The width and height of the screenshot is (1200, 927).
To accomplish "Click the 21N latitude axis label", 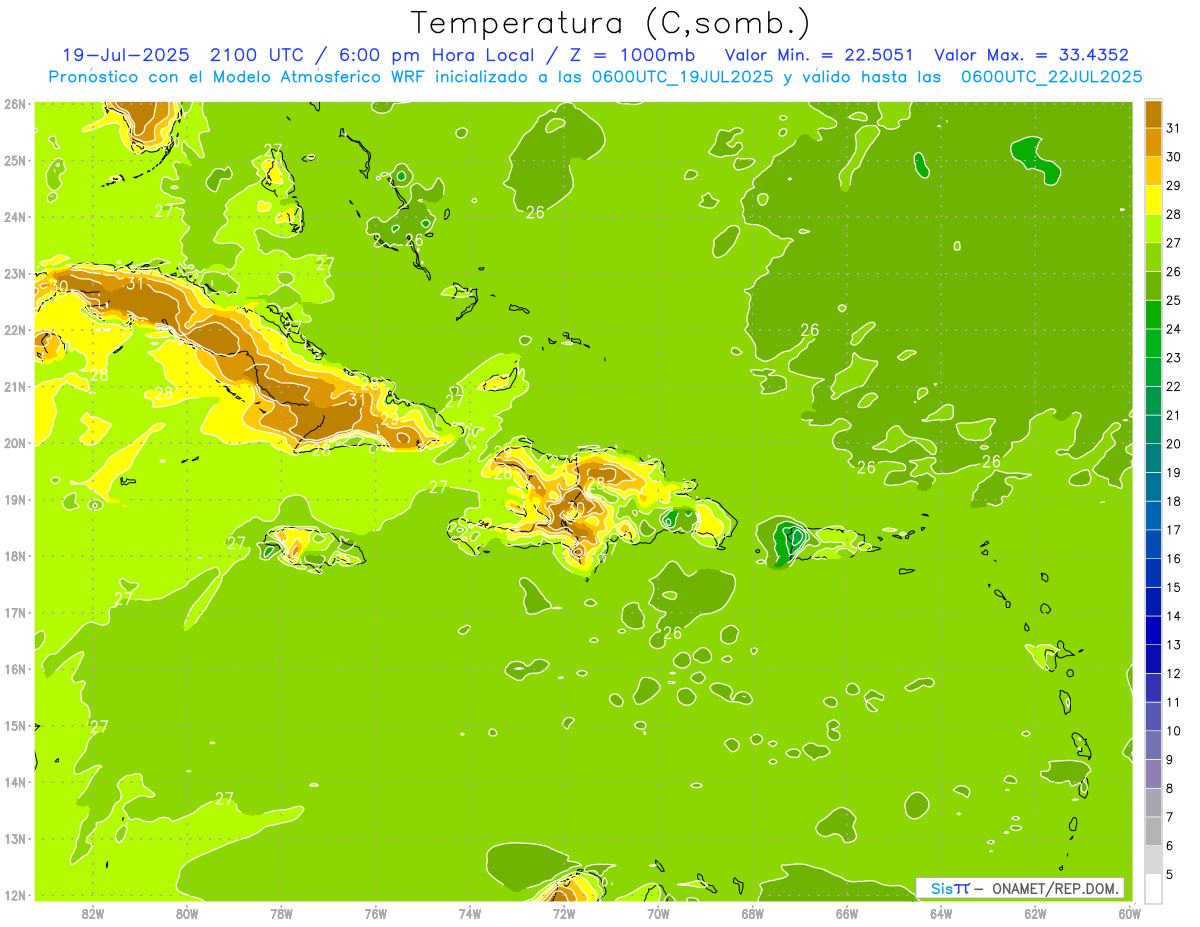I will [x=15, y=387].
